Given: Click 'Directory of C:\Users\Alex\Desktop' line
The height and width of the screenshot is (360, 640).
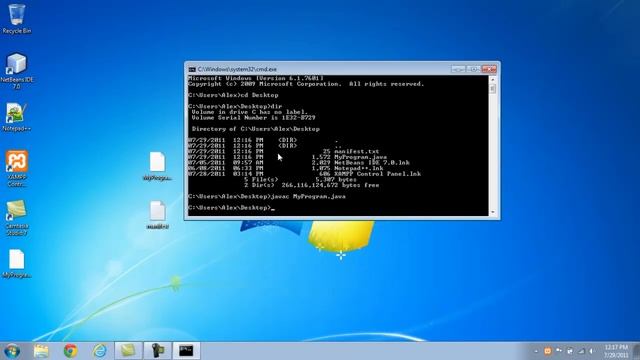Looking at the screenshot, I should pos(256,129).
